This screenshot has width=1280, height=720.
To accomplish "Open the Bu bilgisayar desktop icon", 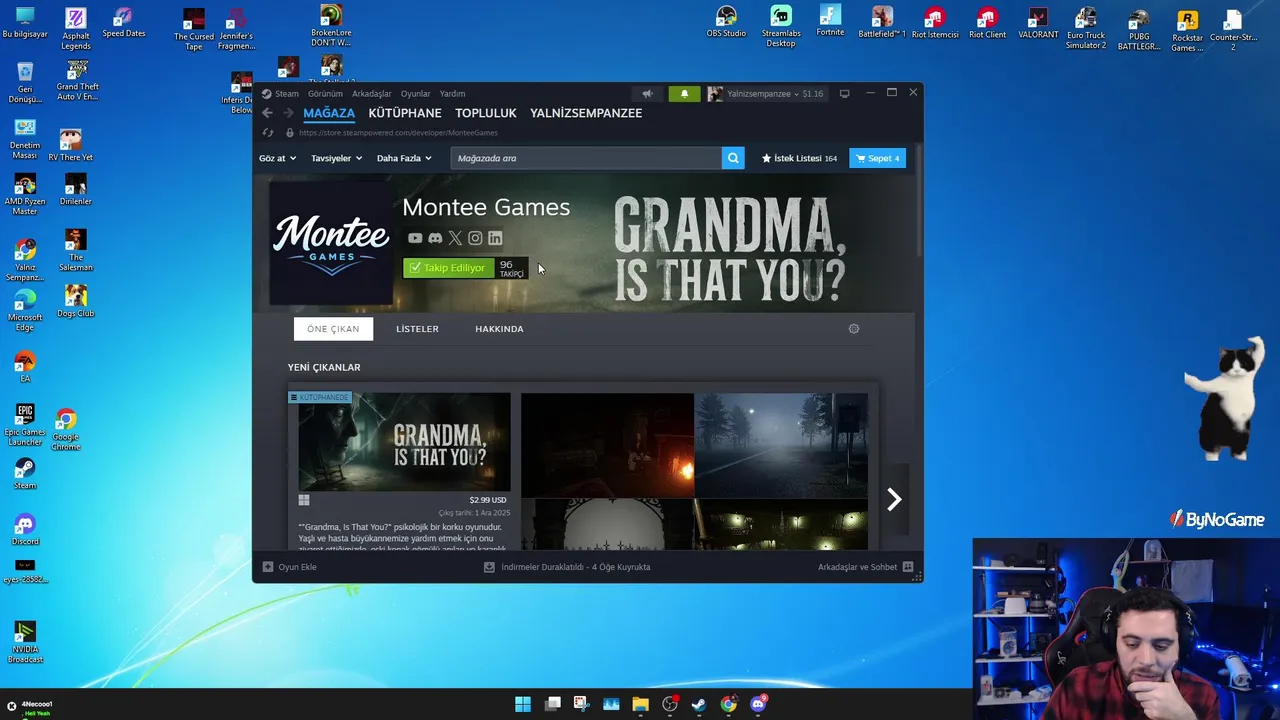I will [x=25, y=23].
